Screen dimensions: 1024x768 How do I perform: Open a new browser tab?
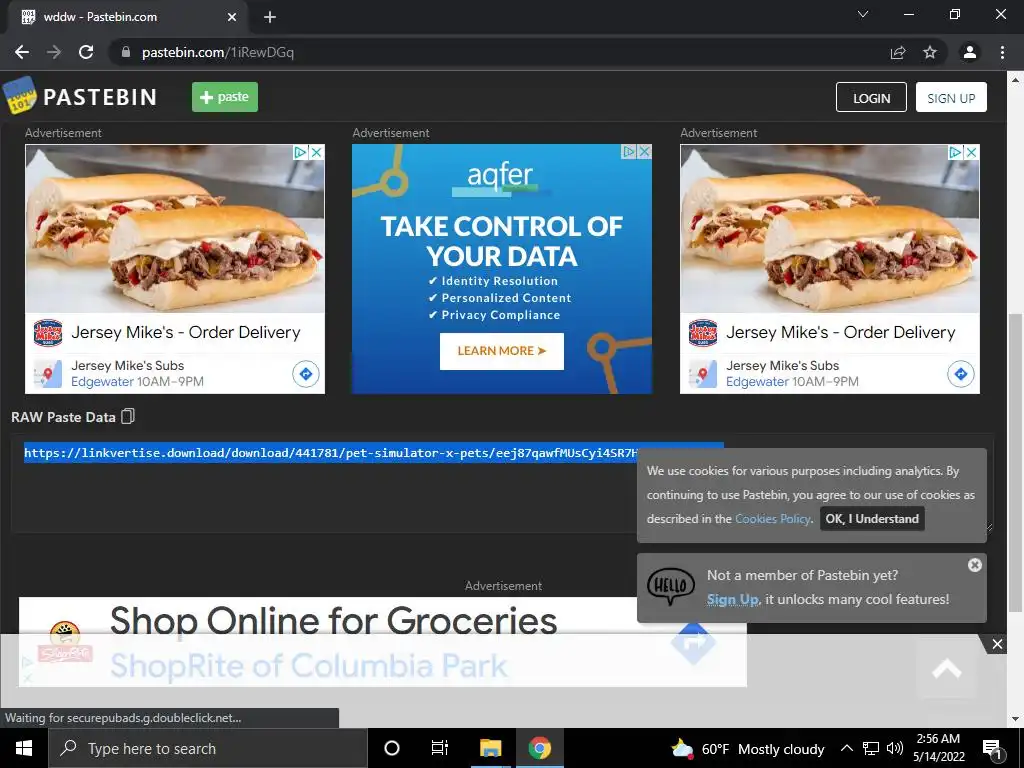(270, 17)
